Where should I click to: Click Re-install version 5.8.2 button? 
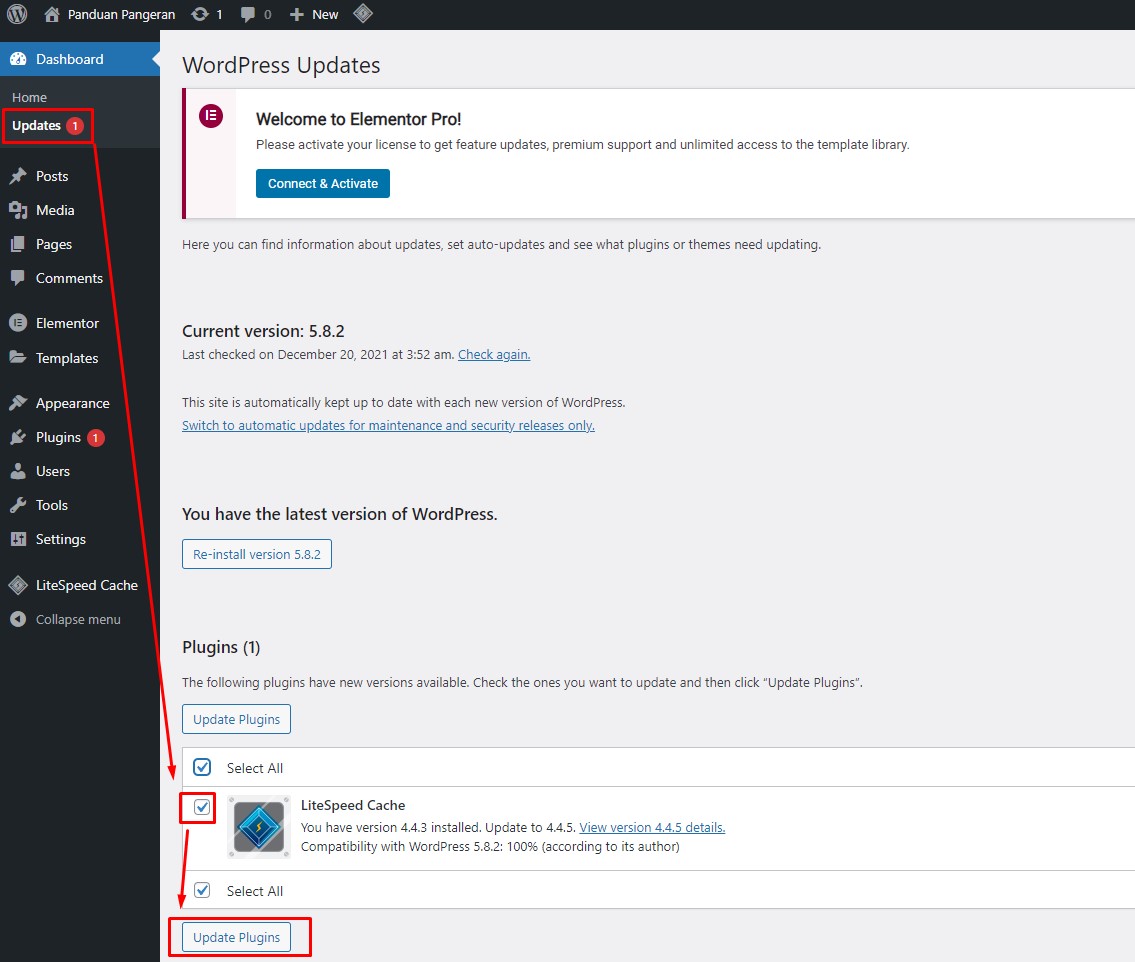coord(257,554)
